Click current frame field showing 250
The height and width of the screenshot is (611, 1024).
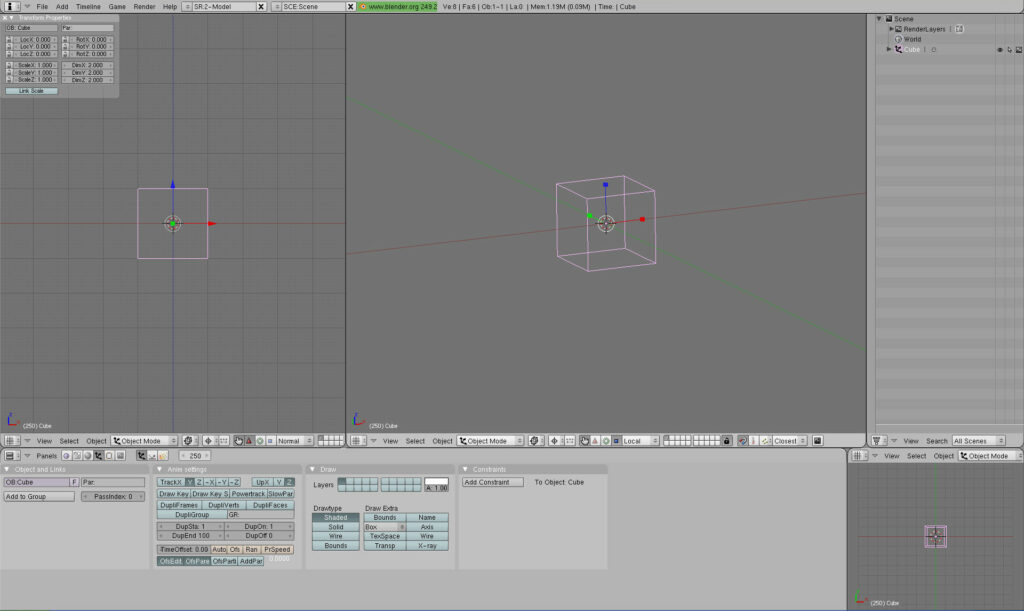(x=195, y=456)
